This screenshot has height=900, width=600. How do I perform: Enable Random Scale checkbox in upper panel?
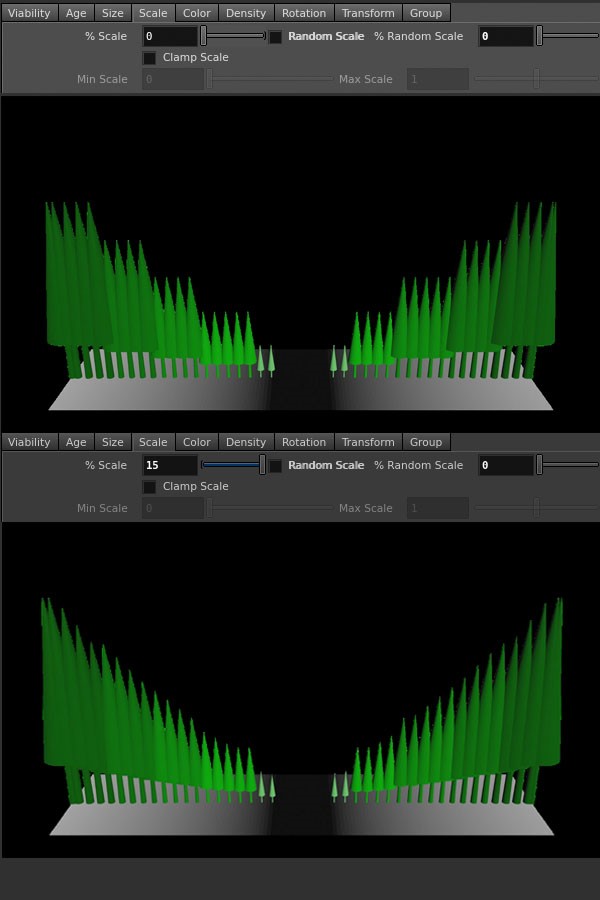click(x=276, y=37)
